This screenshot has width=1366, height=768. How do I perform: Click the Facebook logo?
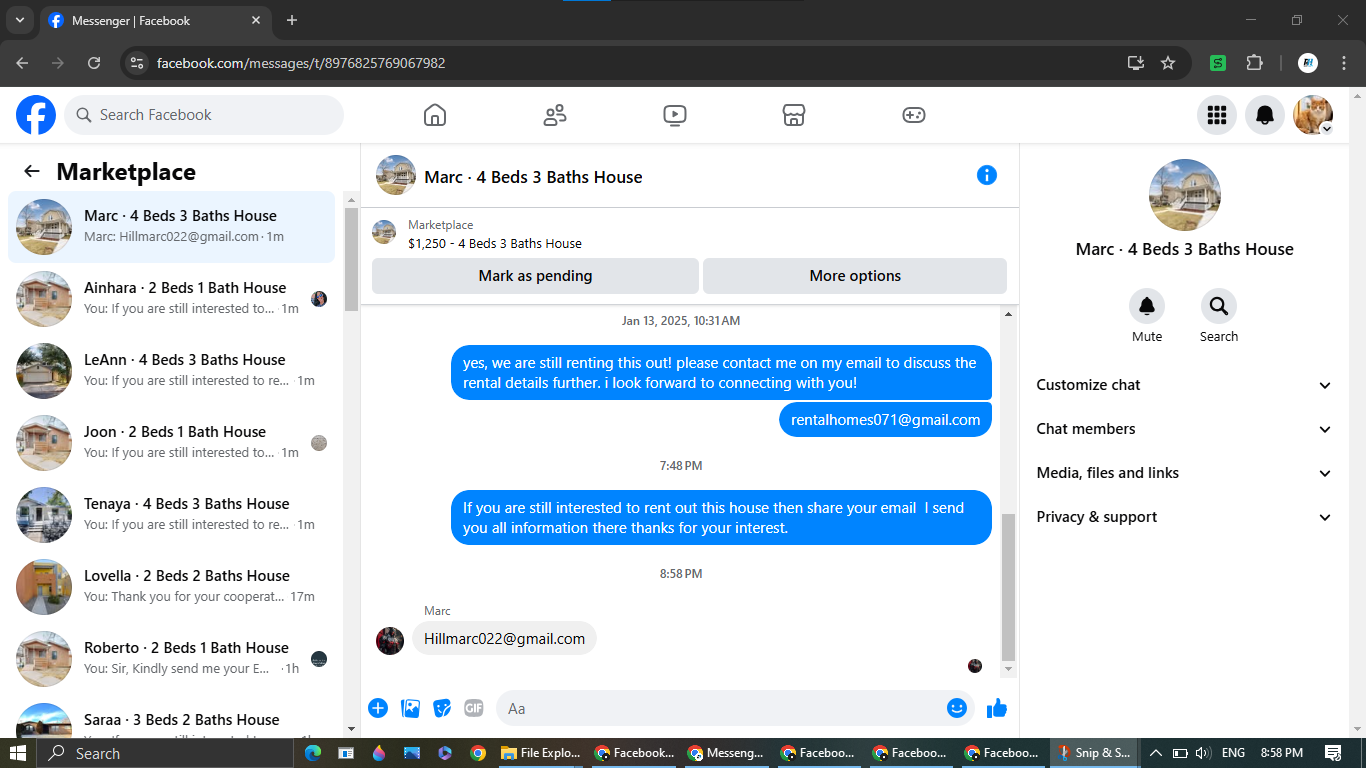36,115
